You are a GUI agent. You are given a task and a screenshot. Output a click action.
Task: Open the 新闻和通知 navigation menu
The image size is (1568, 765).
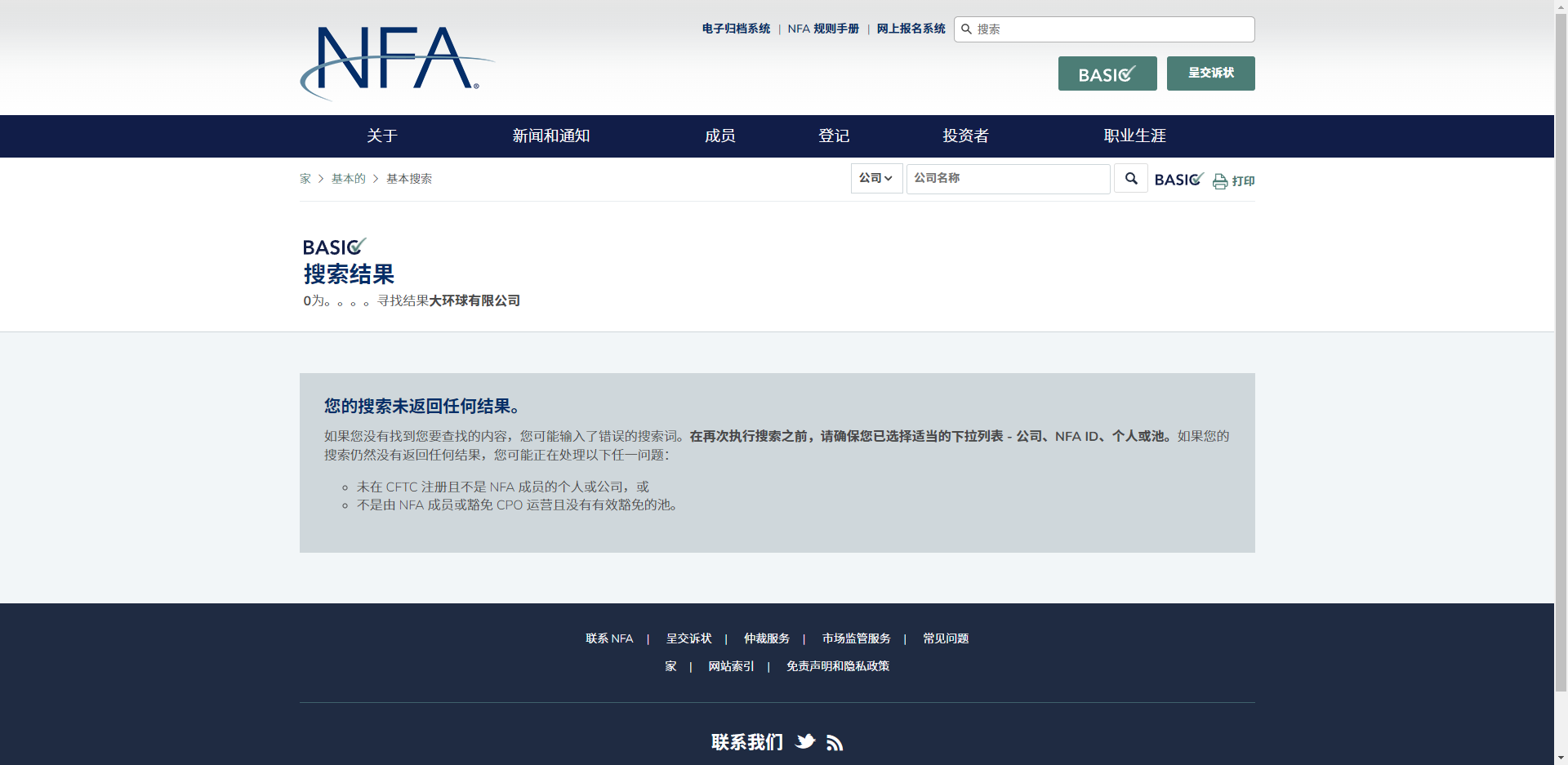tap(550, 136)
